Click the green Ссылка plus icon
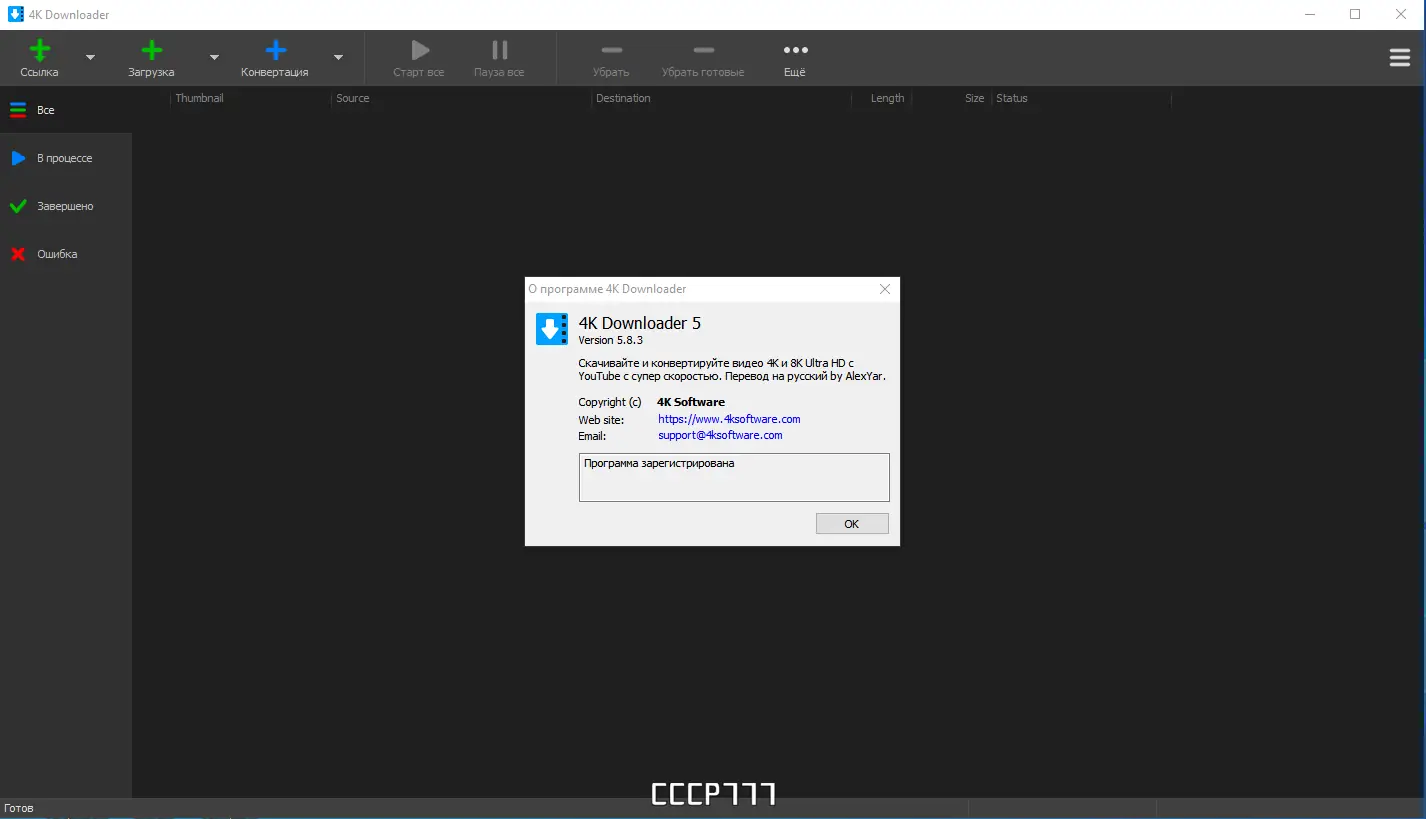The image size is (1426, 819). tap(39, 50)
